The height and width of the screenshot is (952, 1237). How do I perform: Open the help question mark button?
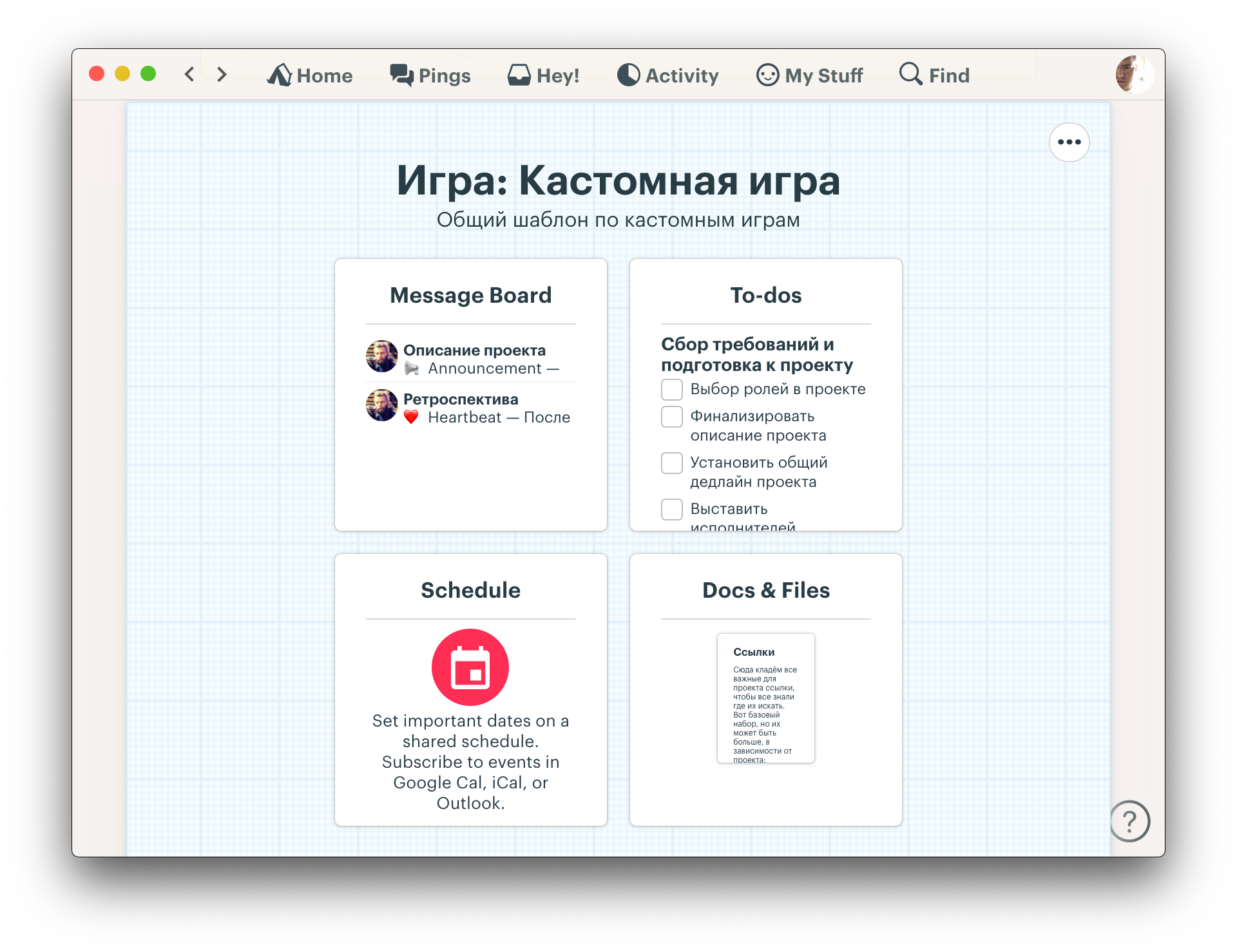point(1129,821)
